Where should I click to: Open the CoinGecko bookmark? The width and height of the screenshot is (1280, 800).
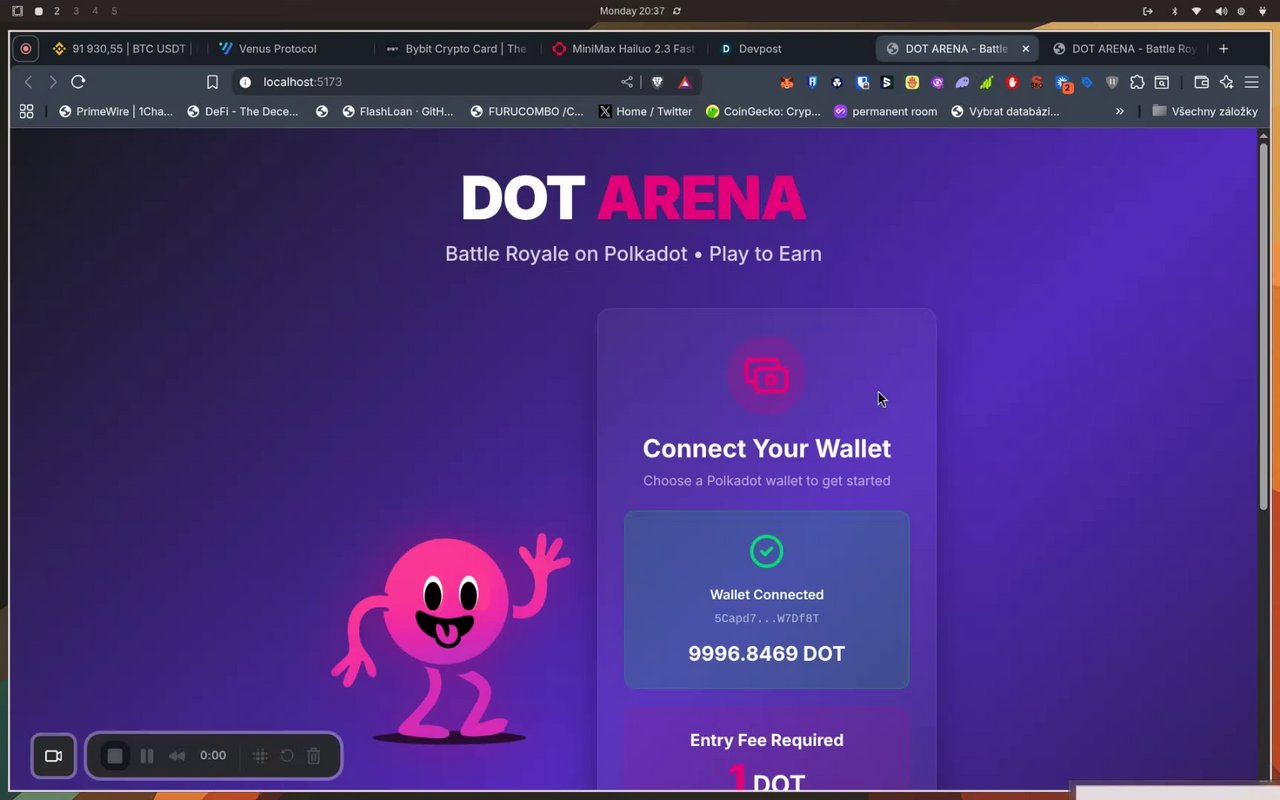pyautogui.click(x=763, y=111)
